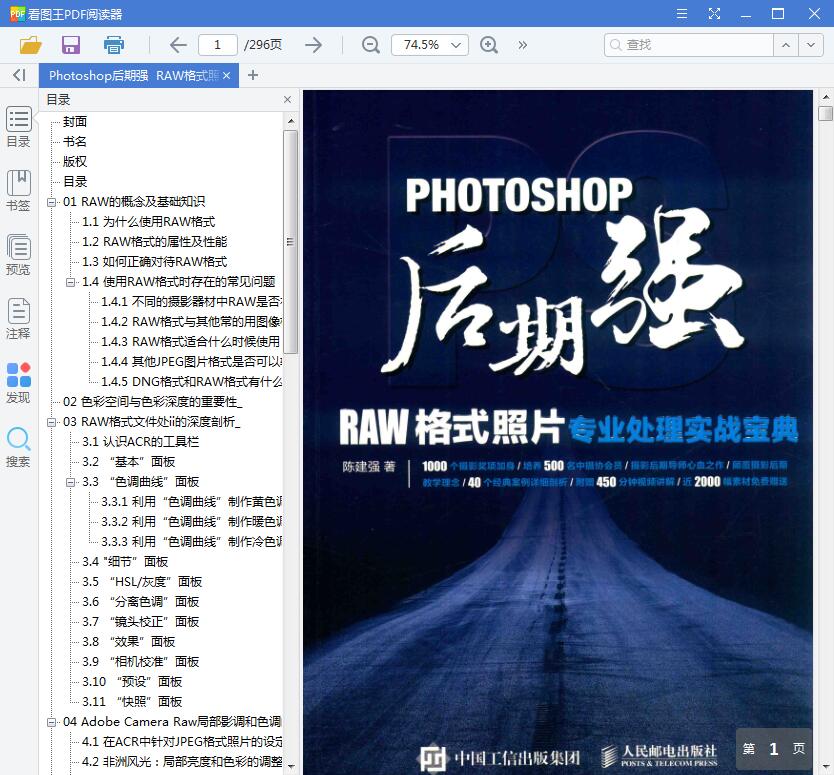Jump to 版权 in outline
The height and width of the screenshot is (775, 834).
75,162
